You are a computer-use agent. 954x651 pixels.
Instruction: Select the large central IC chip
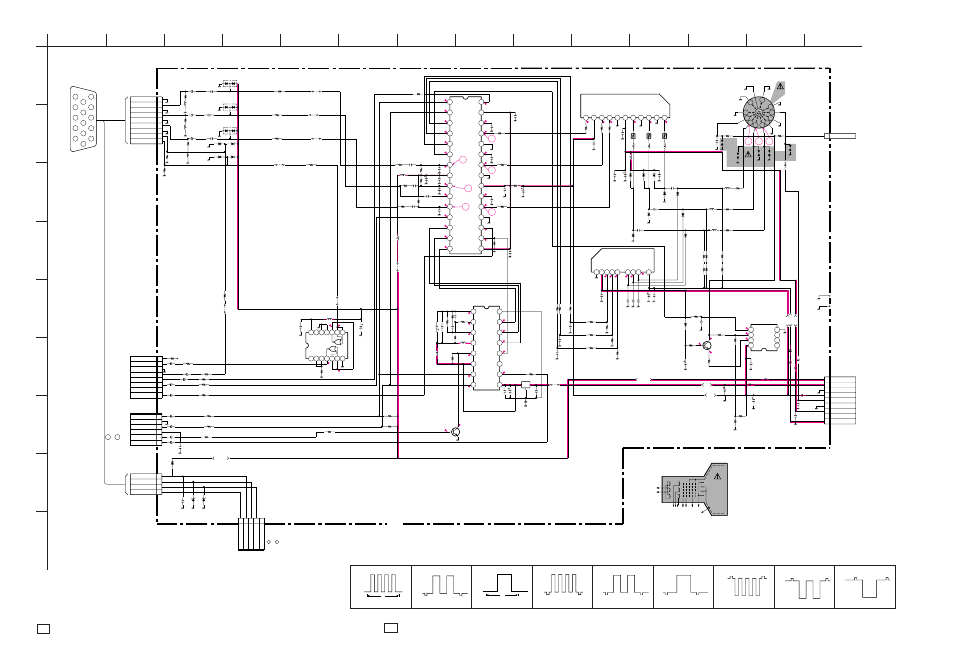click(466, 175)
